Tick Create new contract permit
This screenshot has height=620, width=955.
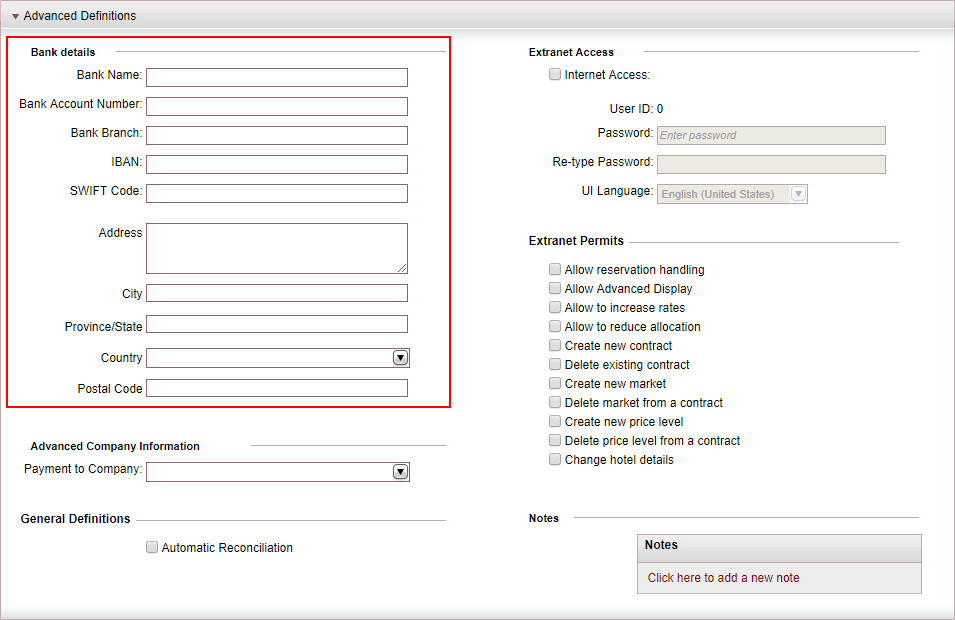(x=555, y=345)
